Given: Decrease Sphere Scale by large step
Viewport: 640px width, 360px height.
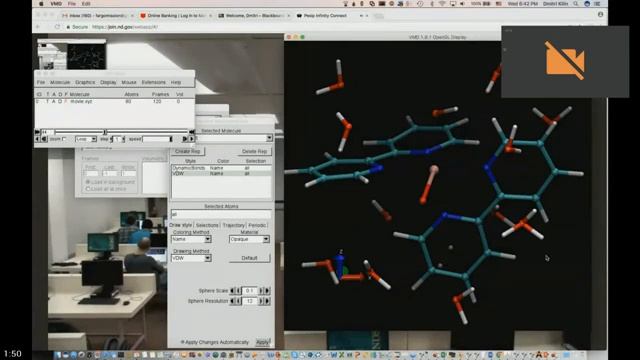Looking at the screenshot, I should 232,291.
